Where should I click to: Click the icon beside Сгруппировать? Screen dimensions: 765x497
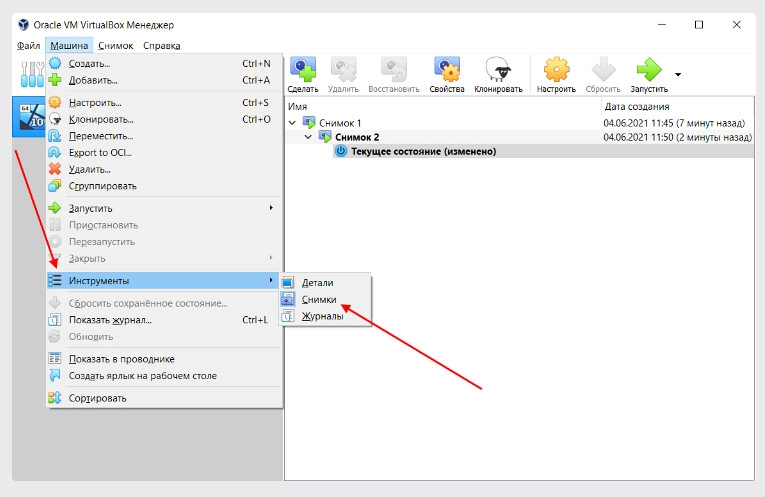pos(55,185)
